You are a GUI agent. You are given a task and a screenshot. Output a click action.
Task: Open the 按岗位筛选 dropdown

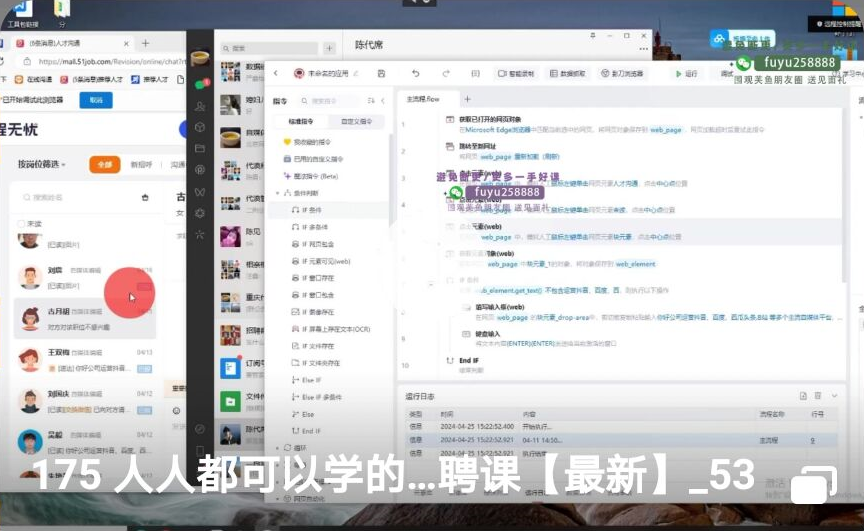(46, 164)
